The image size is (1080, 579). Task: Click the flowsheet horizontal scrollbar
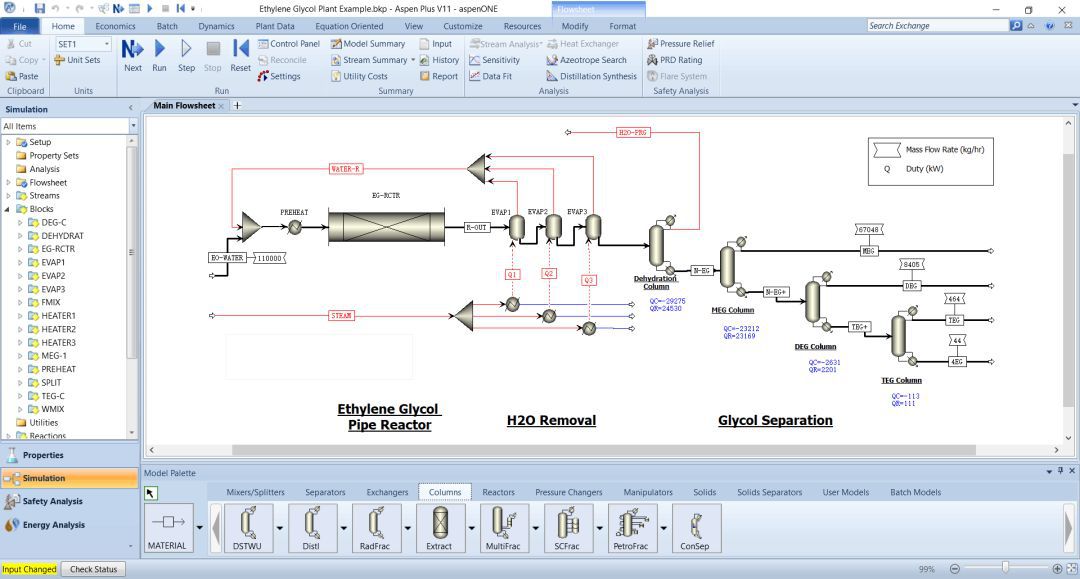[603, 450]
